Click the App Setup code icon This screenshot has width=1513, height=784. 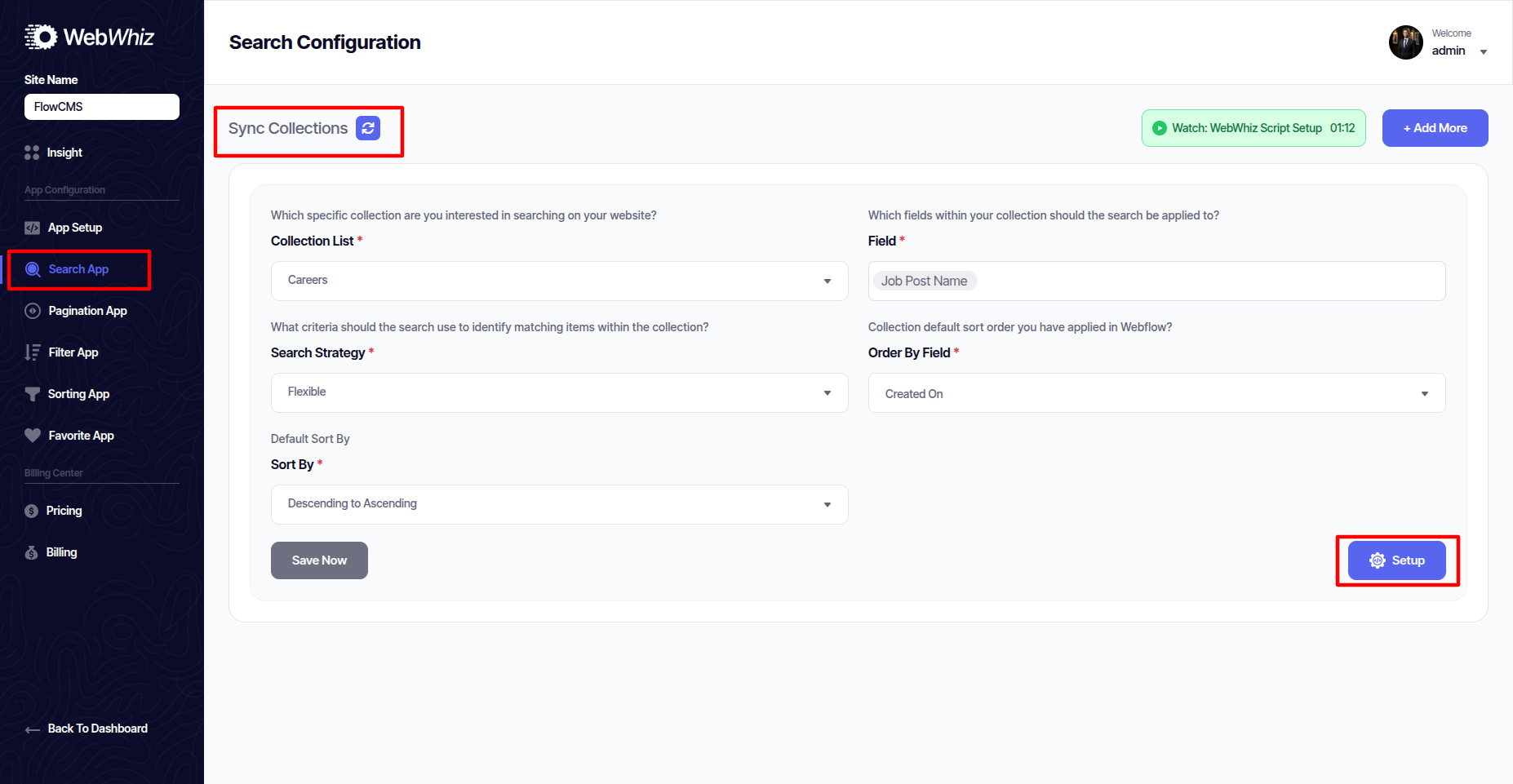coord(32,228)
